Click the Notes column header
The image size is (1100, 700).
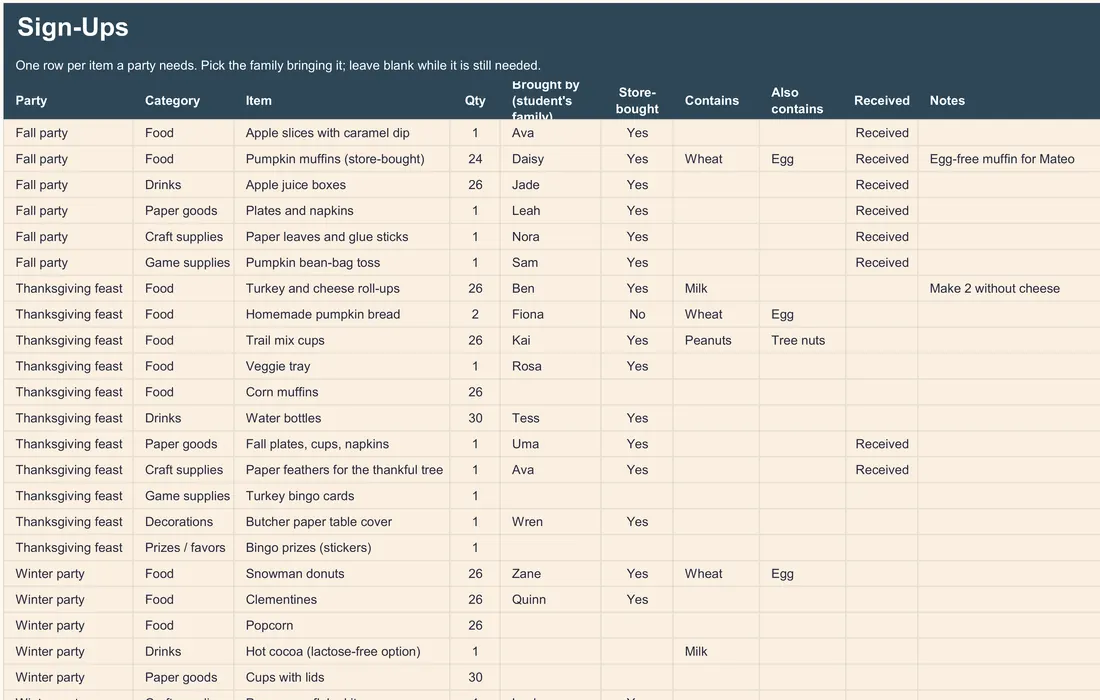pyautogui.click(x=1008, y=100)
